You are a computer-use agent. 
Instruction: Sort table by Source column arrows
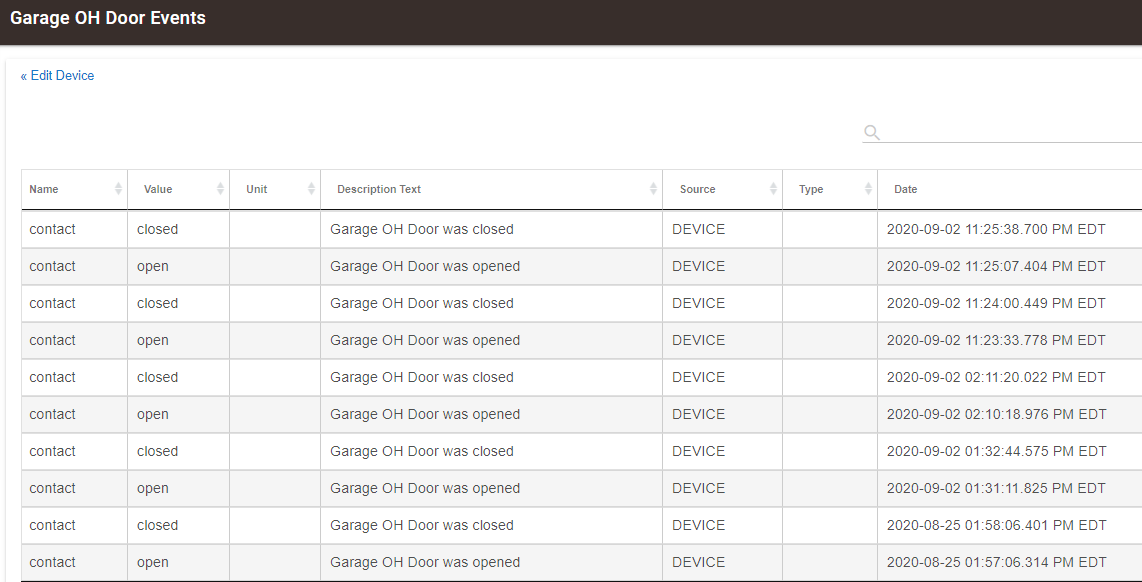(773, 189)
